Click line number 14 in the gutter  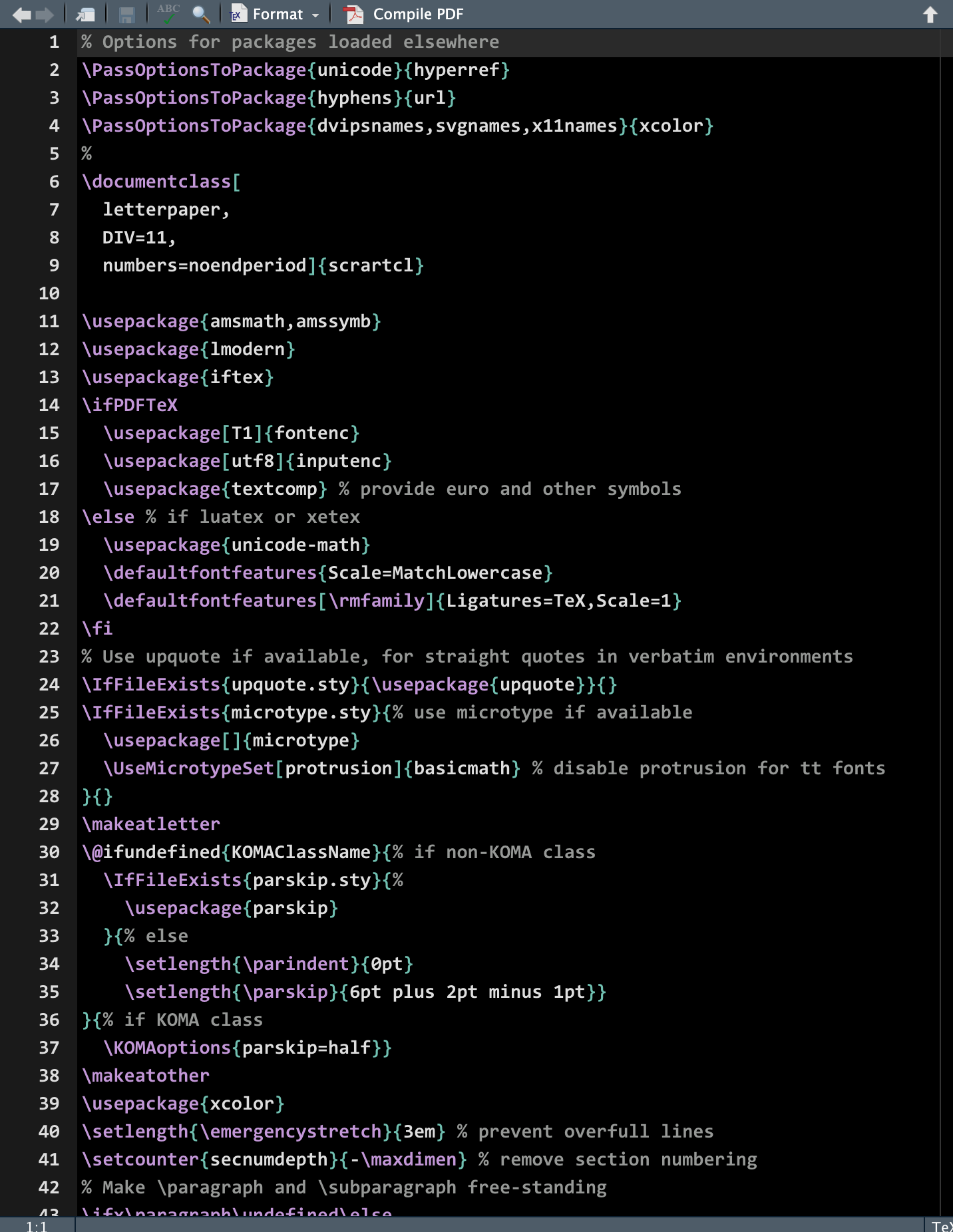pyautogui.click(x=49, y=405)
